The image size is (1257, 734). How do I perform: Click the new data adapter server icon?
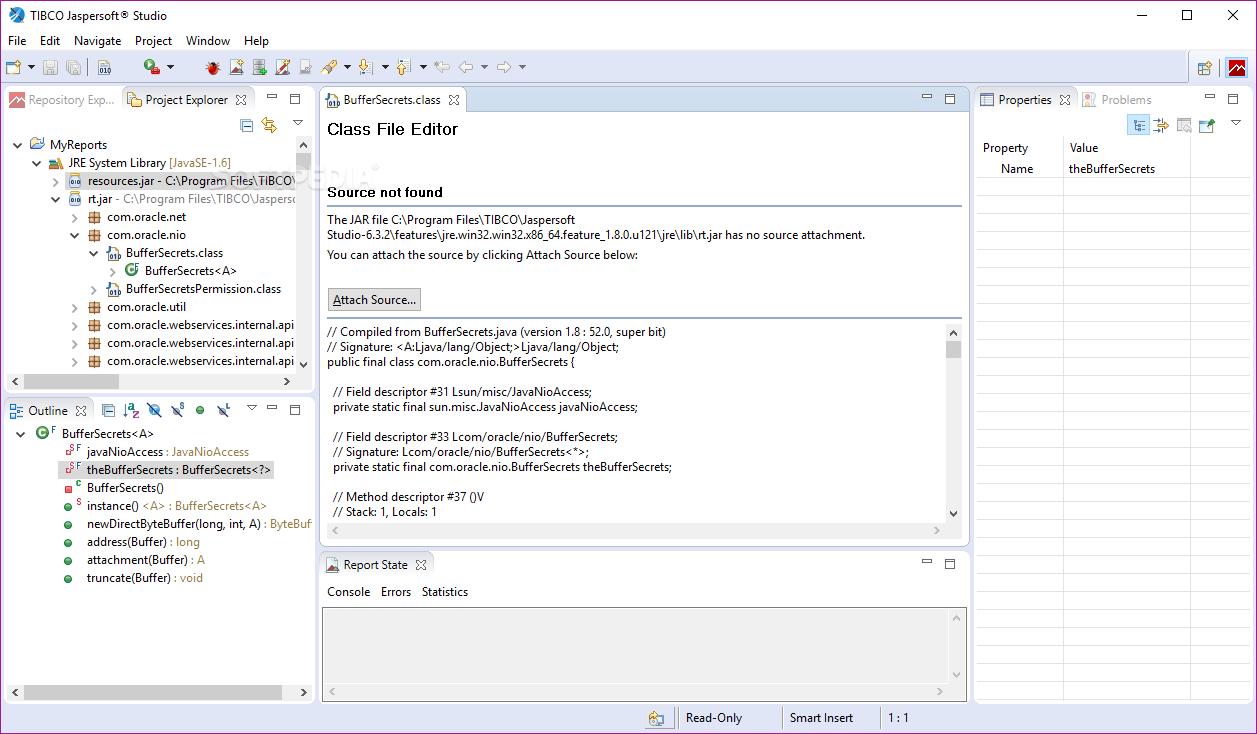click(x=260, y=67)
